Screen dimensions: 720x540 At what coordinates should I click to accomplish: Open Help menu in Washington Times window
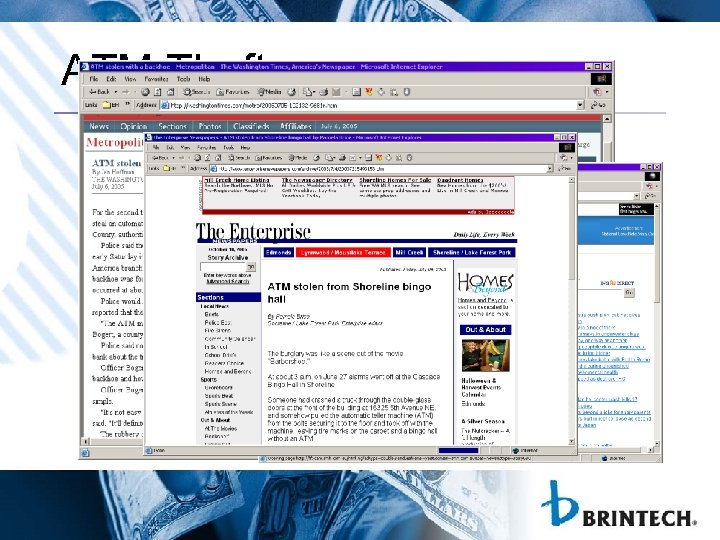pos(204,79)
